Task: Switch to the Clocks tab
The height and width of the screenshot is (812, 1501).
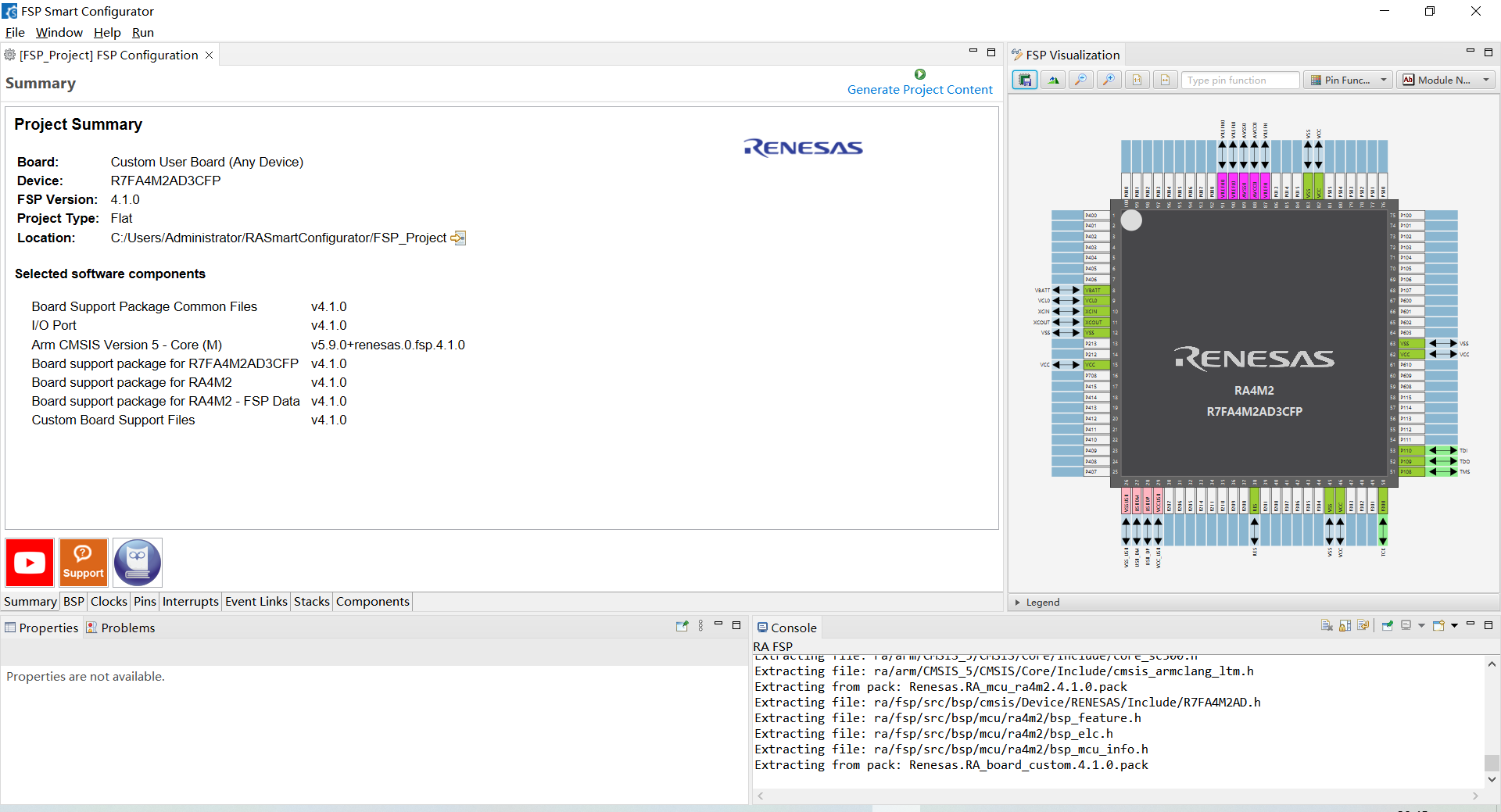Action: (109, 602)
